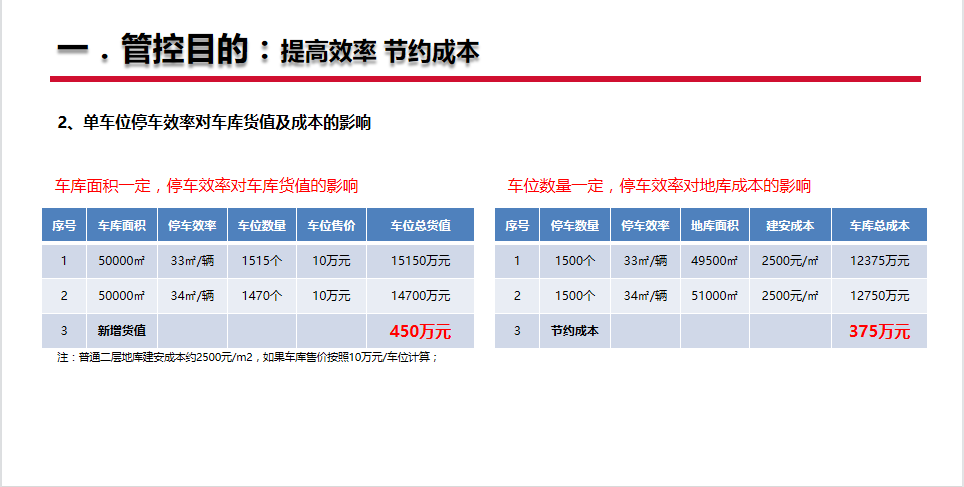Screen dimensions: 964x487
Task: Click 2500元/㎡ in the 12375万元 row
Action: [x=790, y=261]
